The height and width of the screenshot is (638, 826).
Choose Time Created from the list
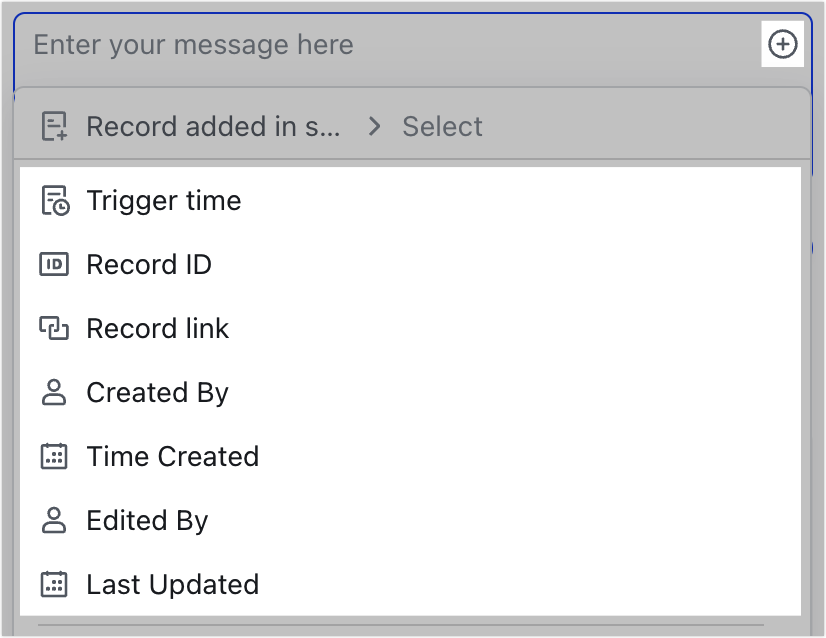coord(172,456)
